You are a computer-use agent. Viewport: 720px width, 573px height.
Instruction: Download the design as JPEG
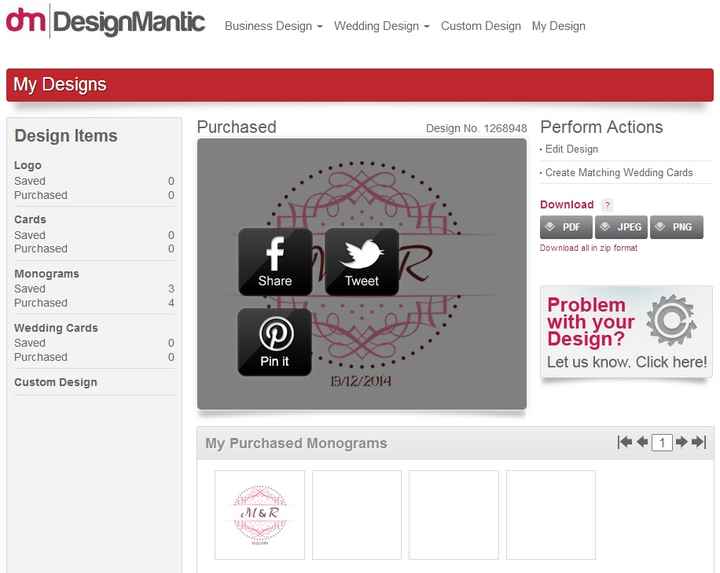621,227
